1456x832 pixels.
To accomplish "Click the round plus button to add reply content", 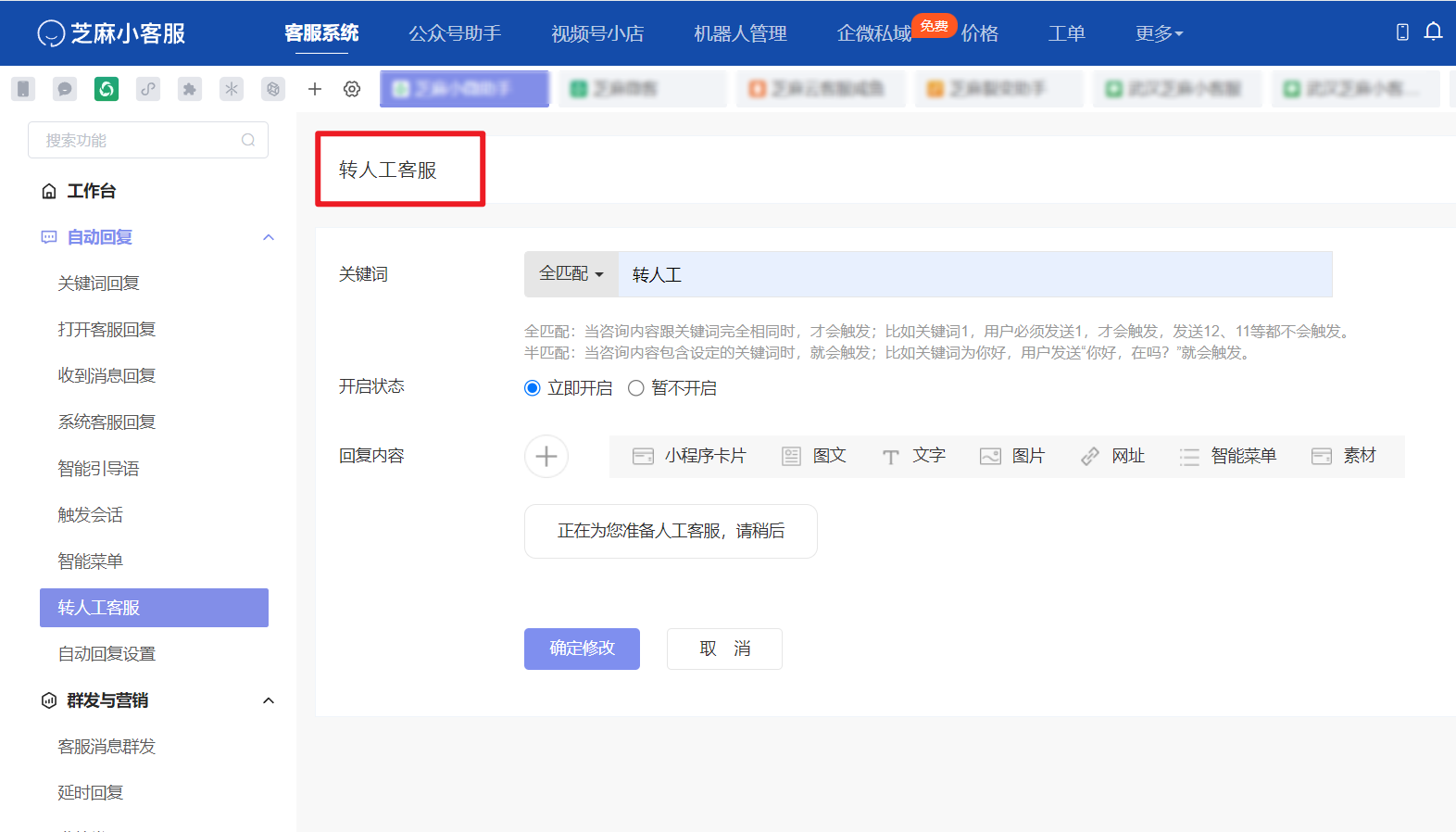I will coord(546,456).
